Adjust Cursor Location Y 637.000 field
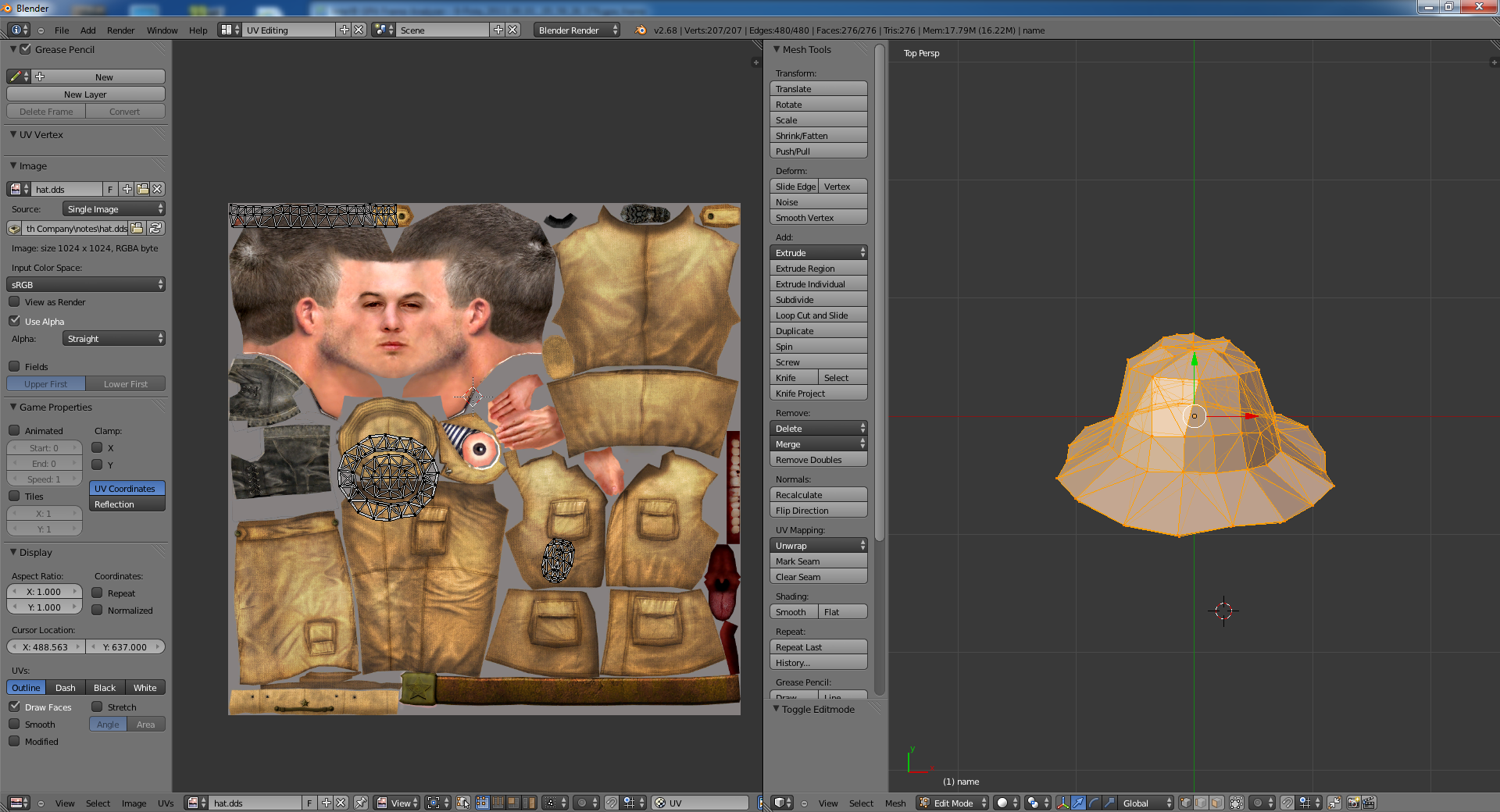The width and height of the screenshot is (1500, 812). [x=125, y=646]
